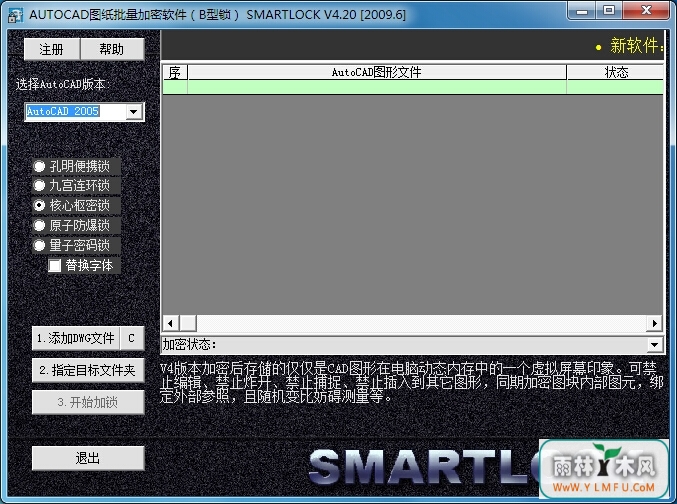Click the horizontal scrollbar left arrow
Screen dimensions: 677x504
click(x=171, y=323)
